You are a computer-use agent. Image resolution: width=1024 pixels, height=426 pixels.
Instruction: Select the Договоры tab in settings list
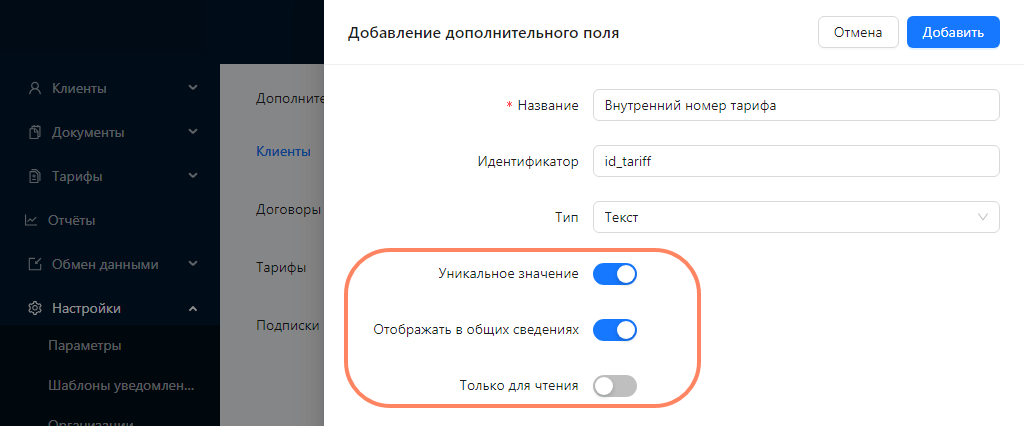point(288,210)
